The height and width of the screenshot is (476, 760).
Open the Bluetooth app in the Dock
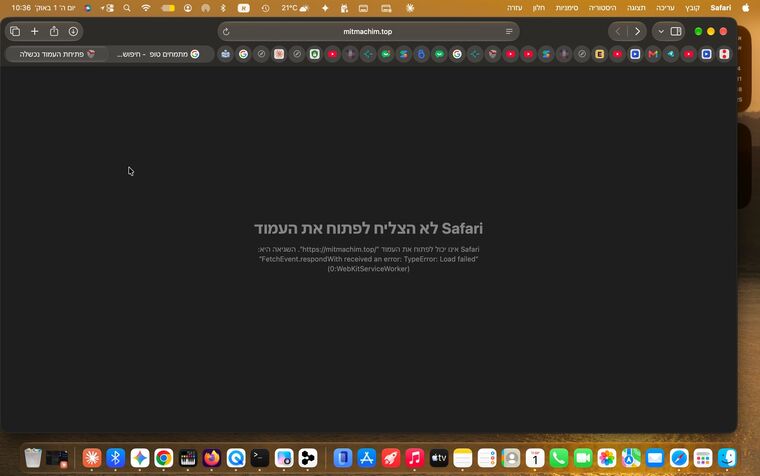click(x=115, y=458)
